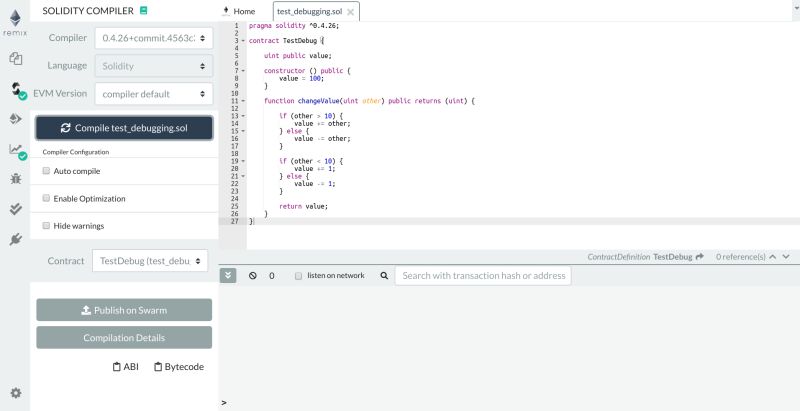The width and height of the screenshot is (800, 411).
Task: Focus the transaction hash search field
Action: click(x=483, y=276)
